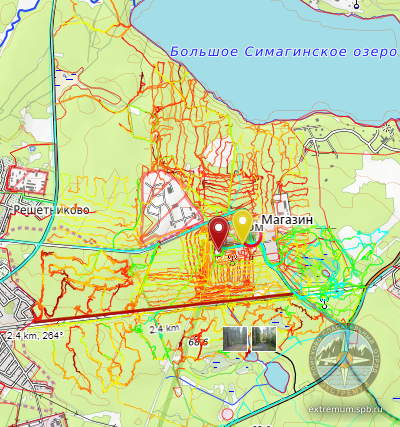Click the Решетниково village label
Viewport: 400px width, 427px height.
(x=52, y=210)
